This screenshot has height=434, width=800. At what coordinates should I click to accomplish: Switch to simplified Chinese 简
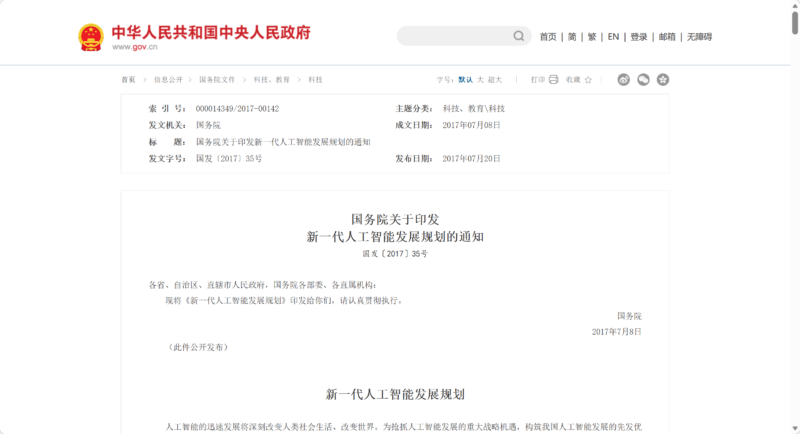572,37
